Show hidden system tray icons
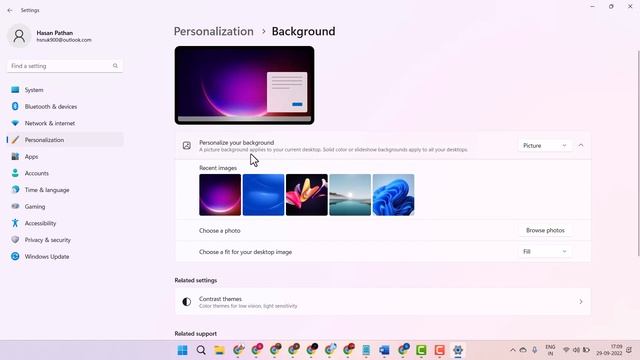The image size is (640, 360). [x=513, y=350]
